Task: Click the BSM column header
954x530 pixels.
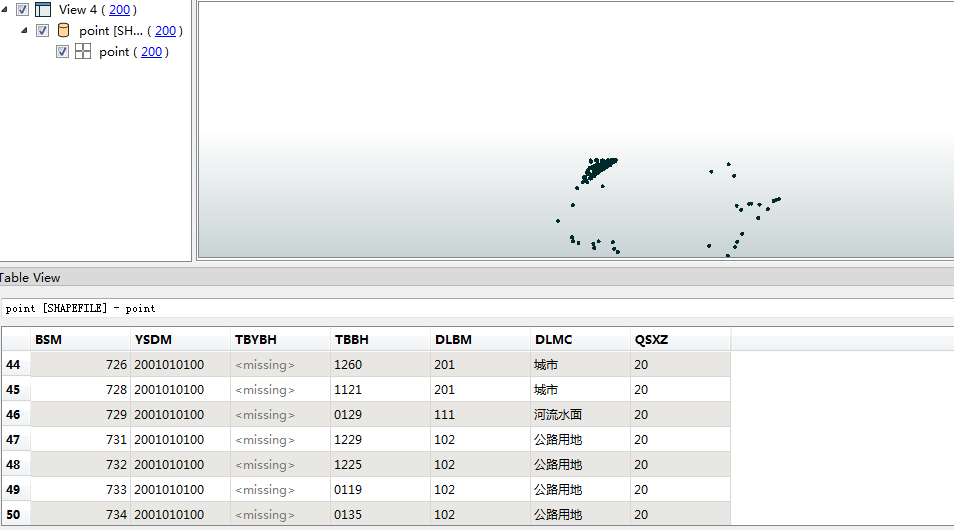Action: coord(80,340)
